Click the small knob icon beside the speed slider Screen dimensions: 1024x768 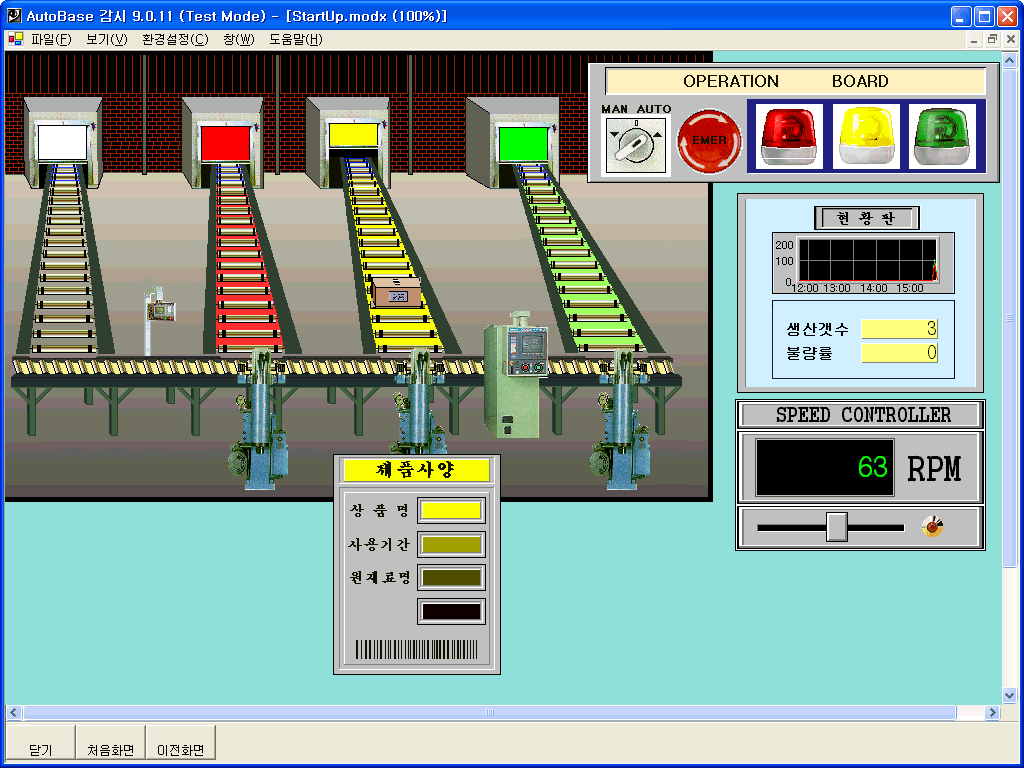tap(932, 526)
